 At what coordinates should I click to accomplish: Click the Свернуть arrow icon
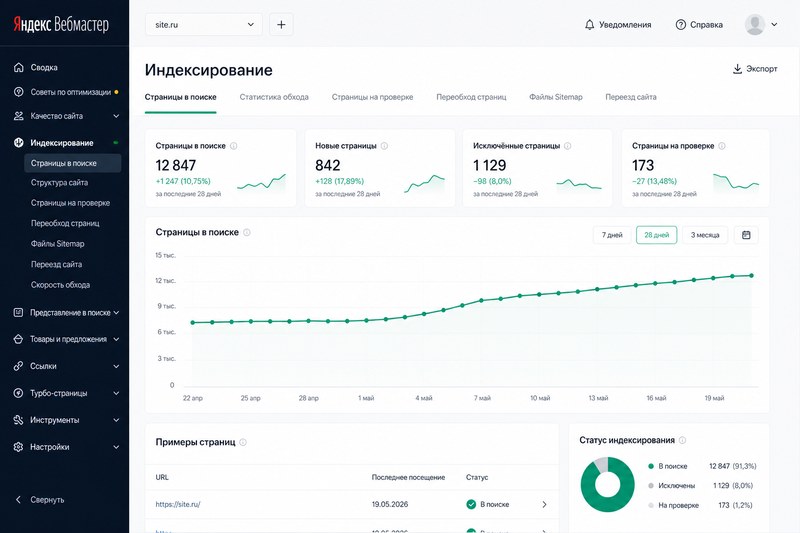(18, 499)
